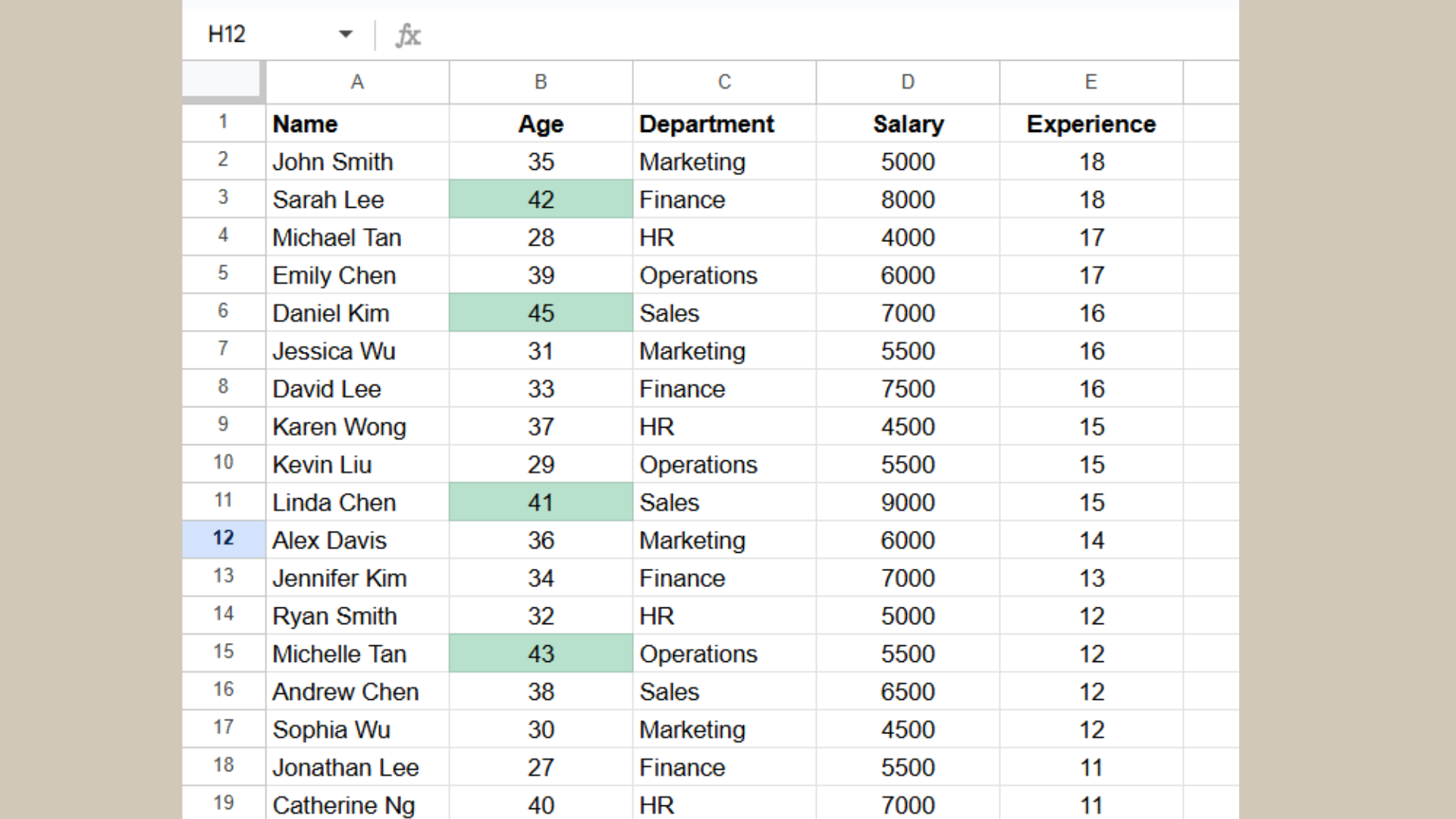The width and height of the screenshot is (1456, 819).
Task: Click the select-all corner box
Action: (x=223, y=81)
